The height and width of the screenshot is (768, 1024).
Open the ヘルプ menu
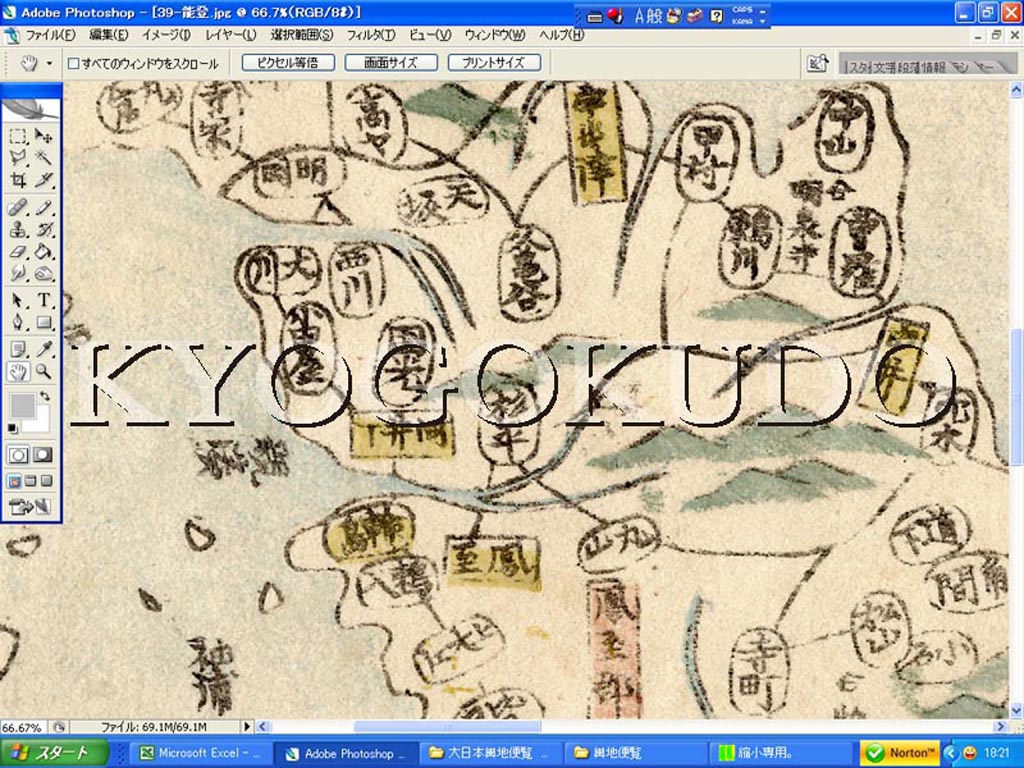(562, 35)
